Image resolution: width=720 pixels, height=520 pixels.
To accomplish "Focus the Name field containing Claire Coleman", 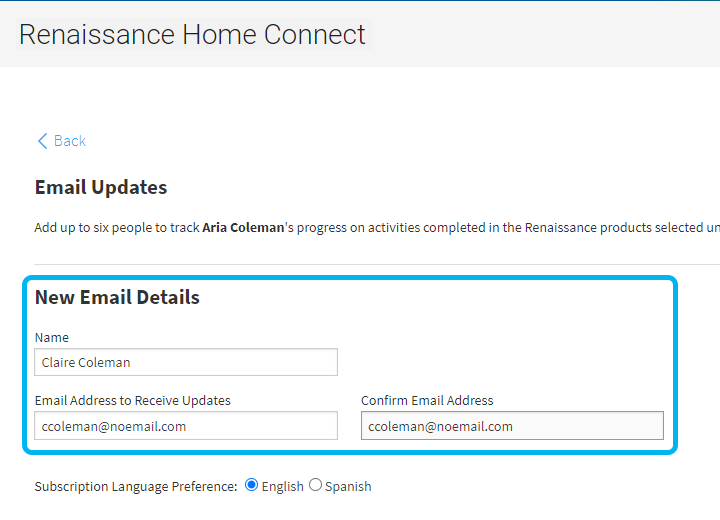I will coord(186,362).
